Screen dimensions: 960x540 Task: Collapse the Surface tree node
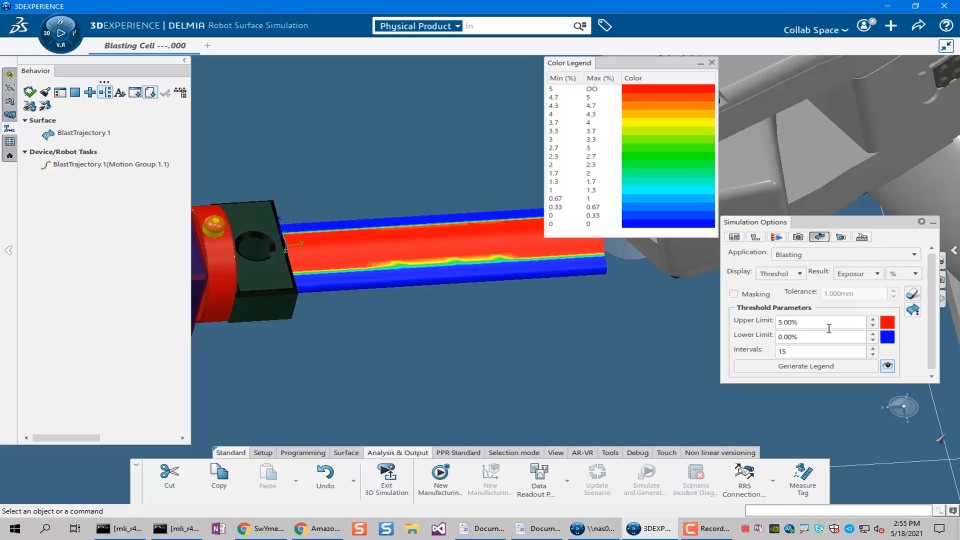click(25, 121)
